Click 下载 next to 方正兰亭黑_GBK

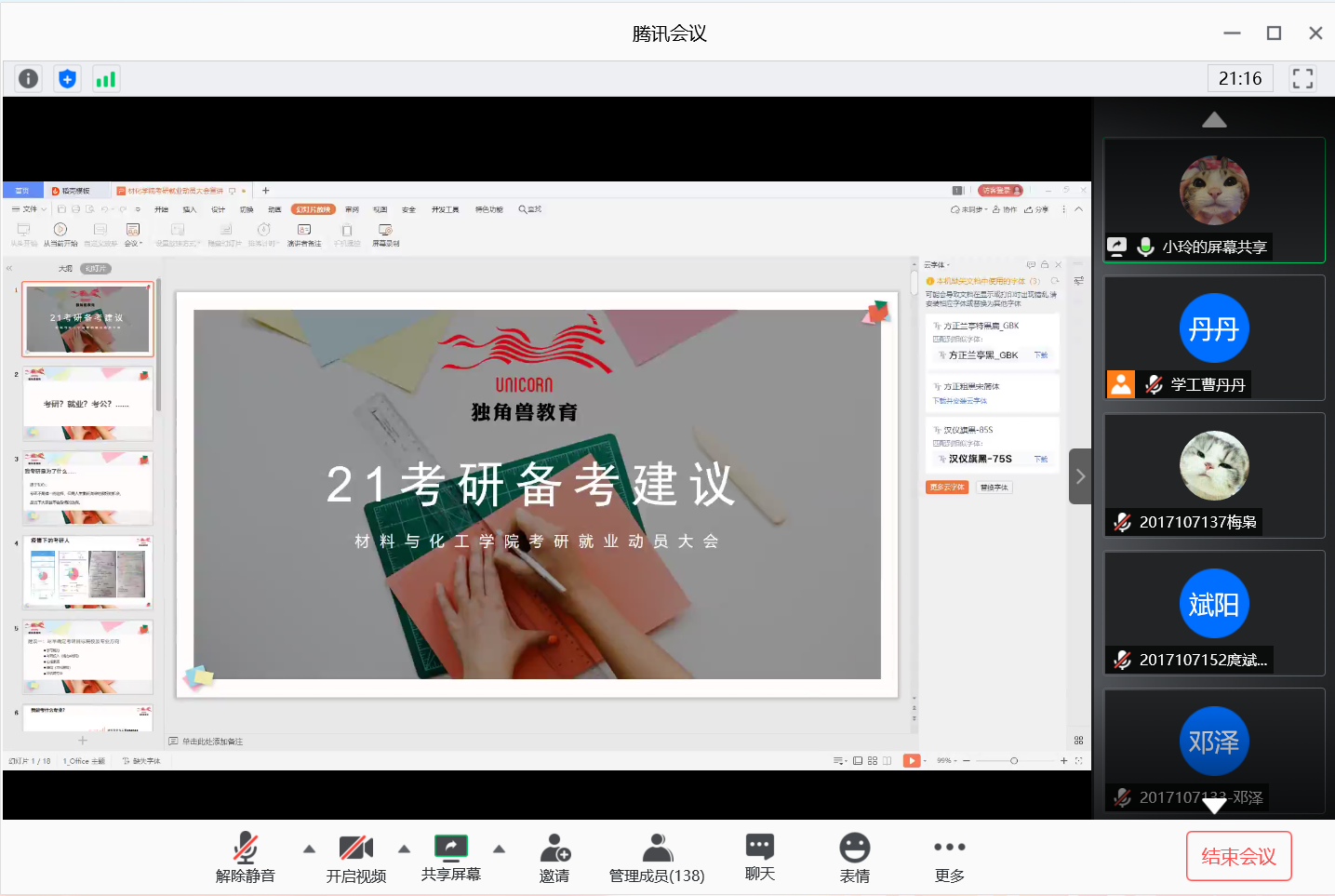(x=1041, y=355)
